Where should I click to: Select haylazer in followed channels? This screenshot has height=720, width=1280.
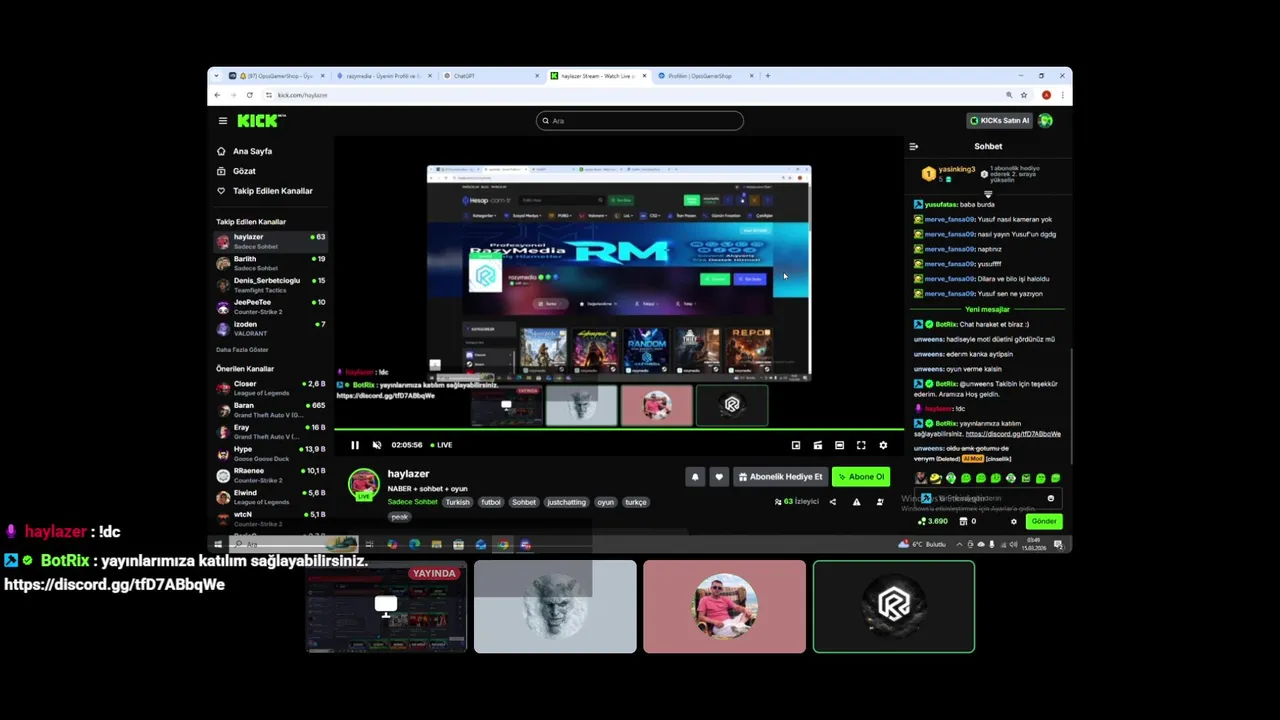(x=271, y=241)
